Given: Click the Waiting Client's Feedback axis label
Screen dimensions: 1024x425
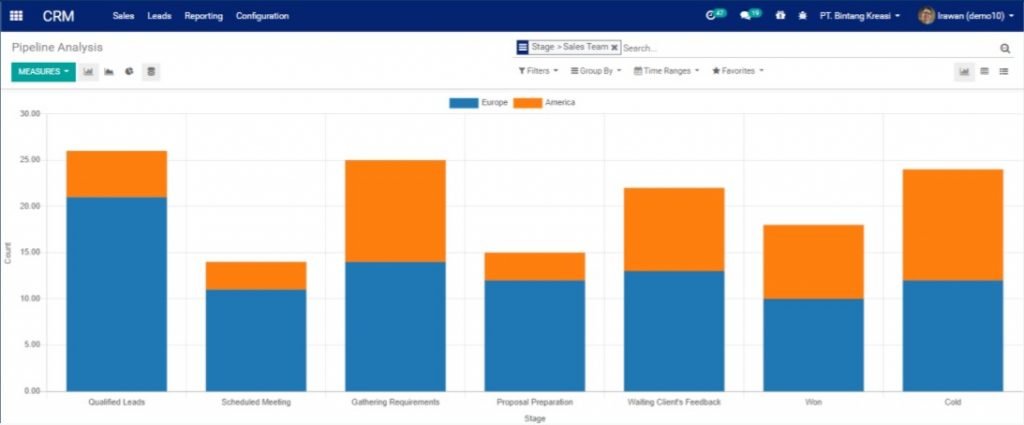Looking at the screenshot, I should coord(674,403).
